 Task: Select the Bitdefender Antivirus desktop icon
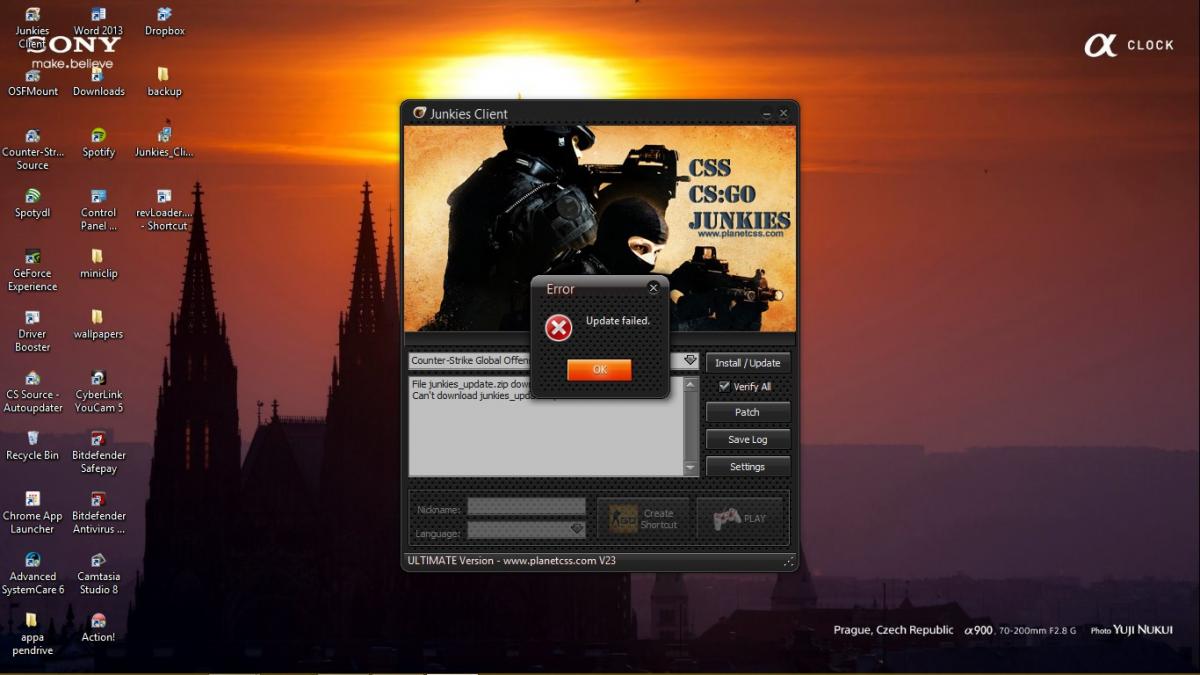pos(98,514)
